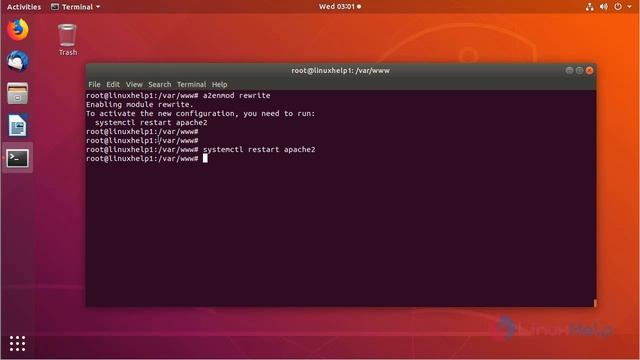Open the Terminal app menu in top bar
This screenshot has height=360, width=640.
coord(76,7)
